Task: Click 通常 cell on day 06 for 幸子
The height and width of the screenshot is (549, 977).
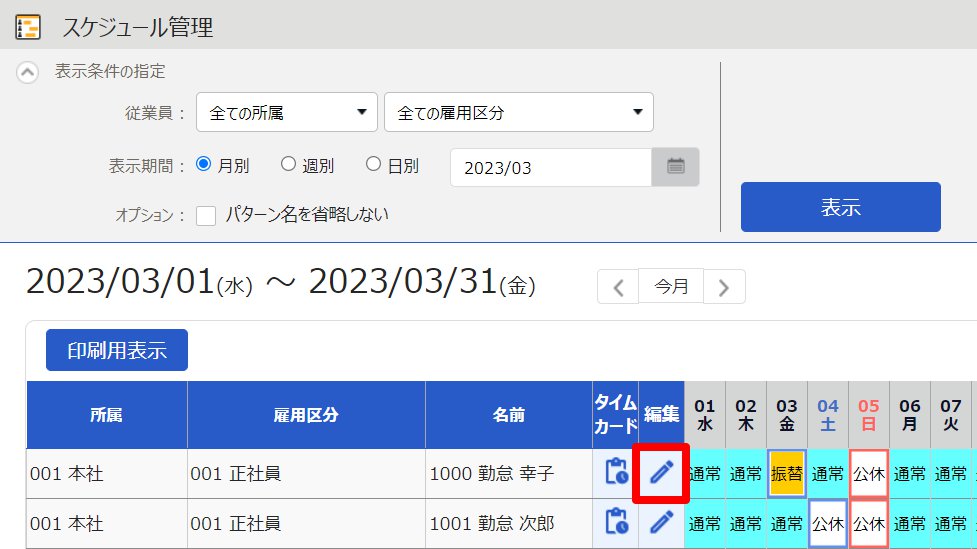Action: point(910,474)
